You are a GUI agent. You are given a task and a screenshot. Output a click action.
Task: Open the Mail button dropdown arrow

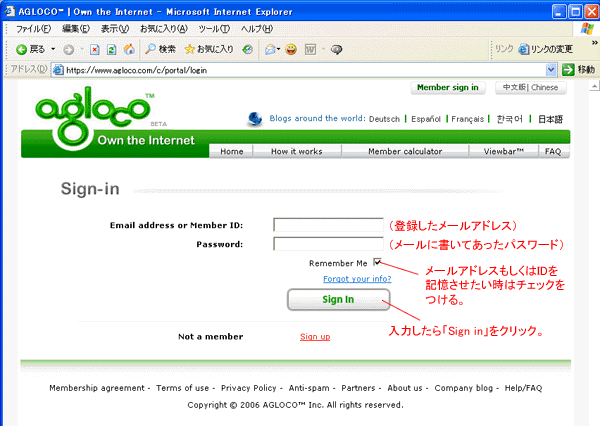279,49
